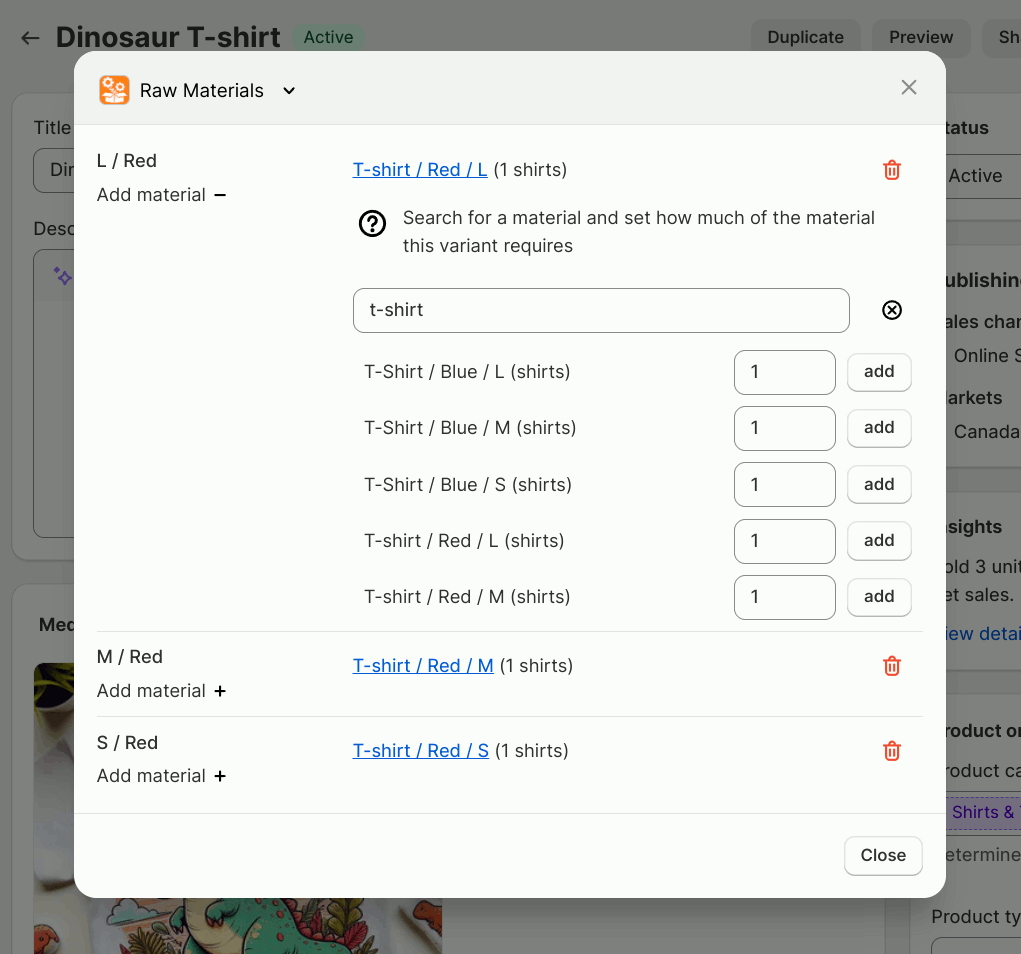Click Preview on the product page
The width and height of the screenshot is (1021, 954).
pyautogui.click(x=921, y=38)
